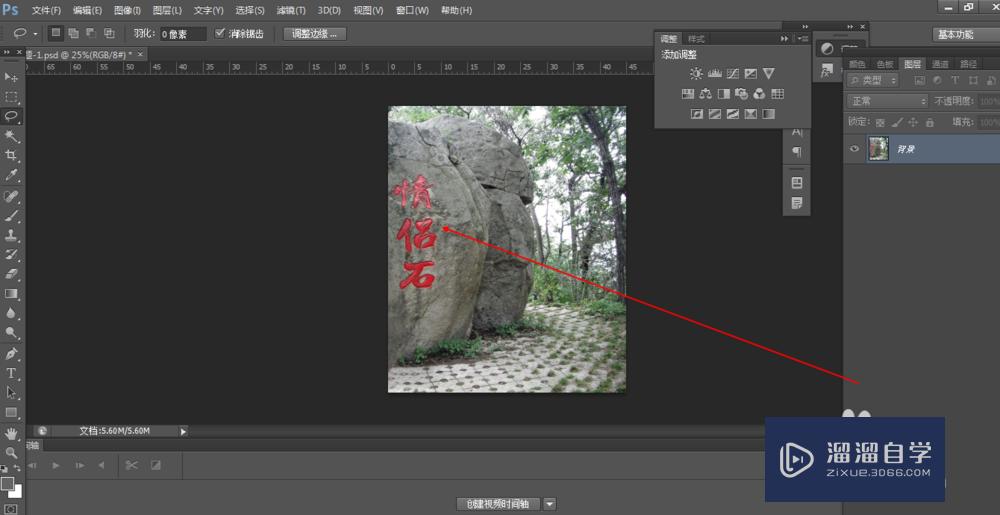Viewport: 1000px width, 515px height.
Task: Toggle Quick Mask mode
Action: pyautogui.click(x=11, y=509)
